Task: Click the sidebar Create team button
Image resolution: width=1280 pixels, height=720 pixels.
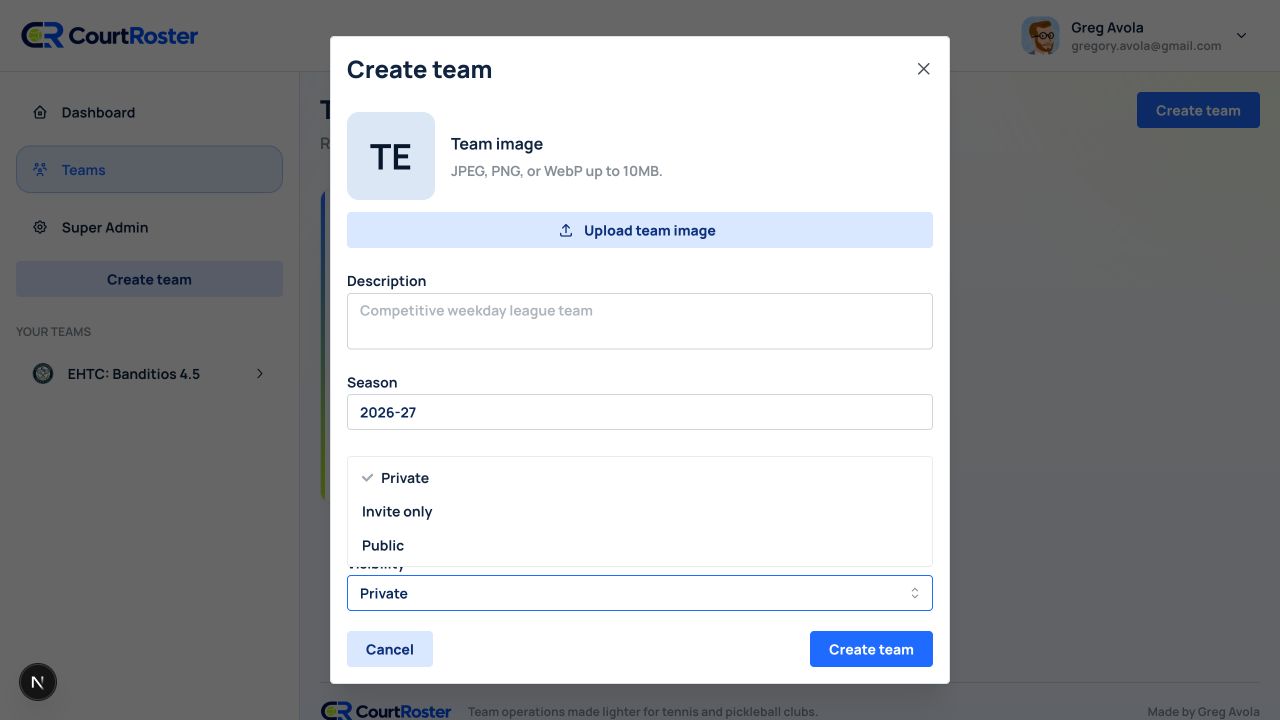Action: (x=149, y=280)
